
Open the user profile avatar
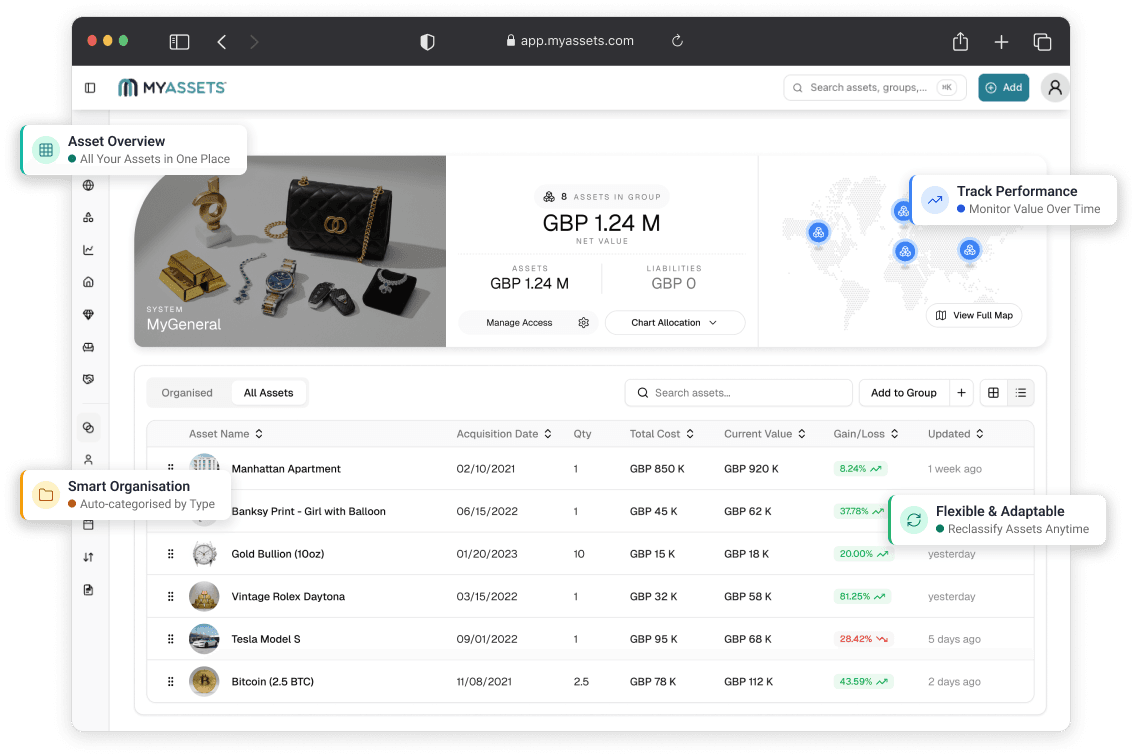pos(1055,88)
